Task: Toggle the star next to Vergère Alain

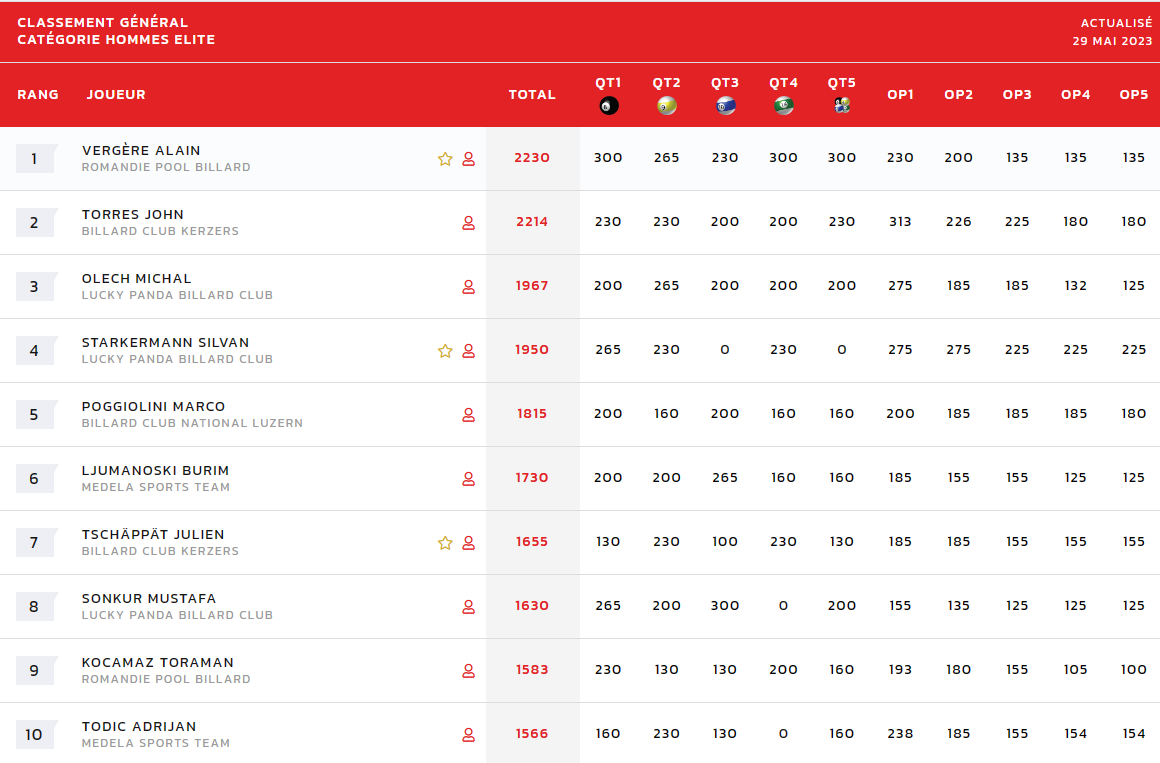Action: 445,159
